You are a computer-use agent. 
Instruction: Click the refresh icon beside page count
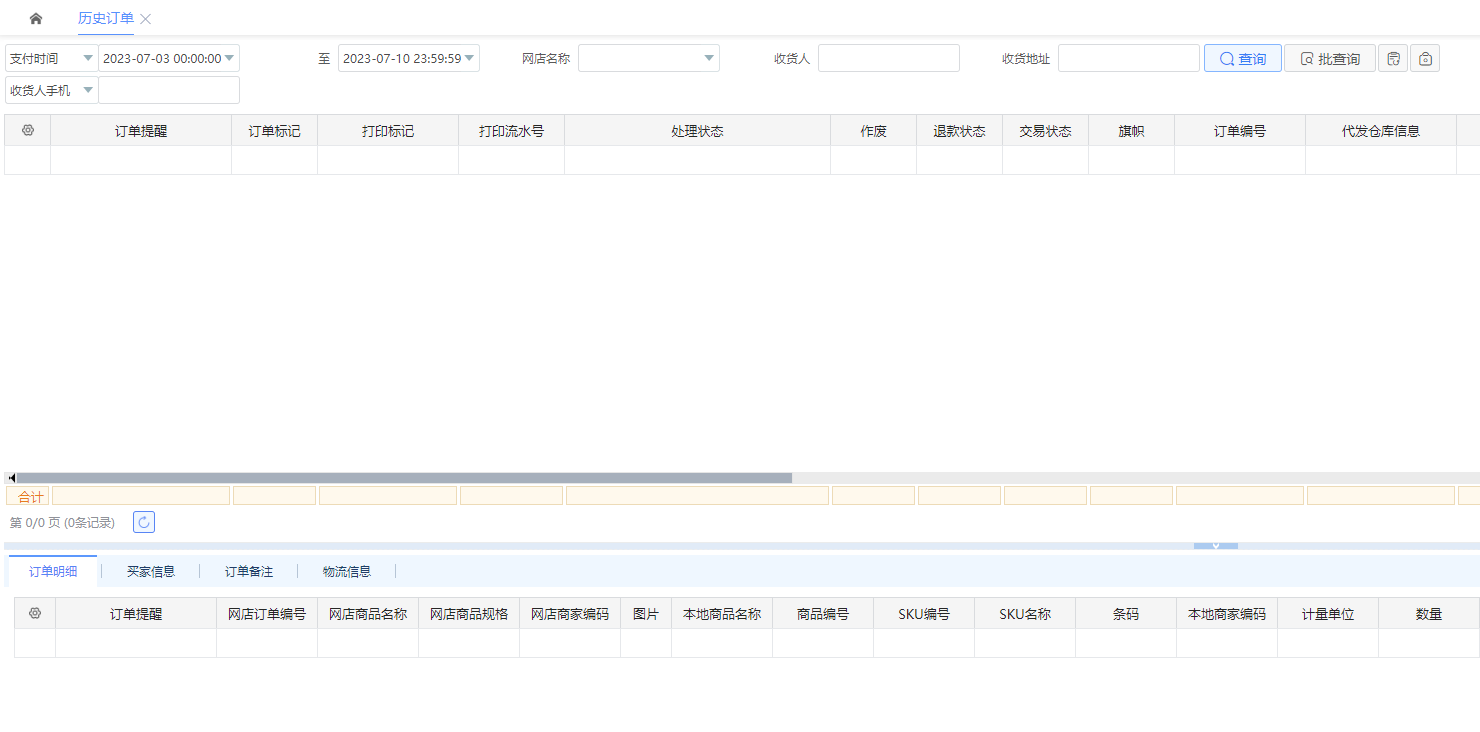point(144,522)
